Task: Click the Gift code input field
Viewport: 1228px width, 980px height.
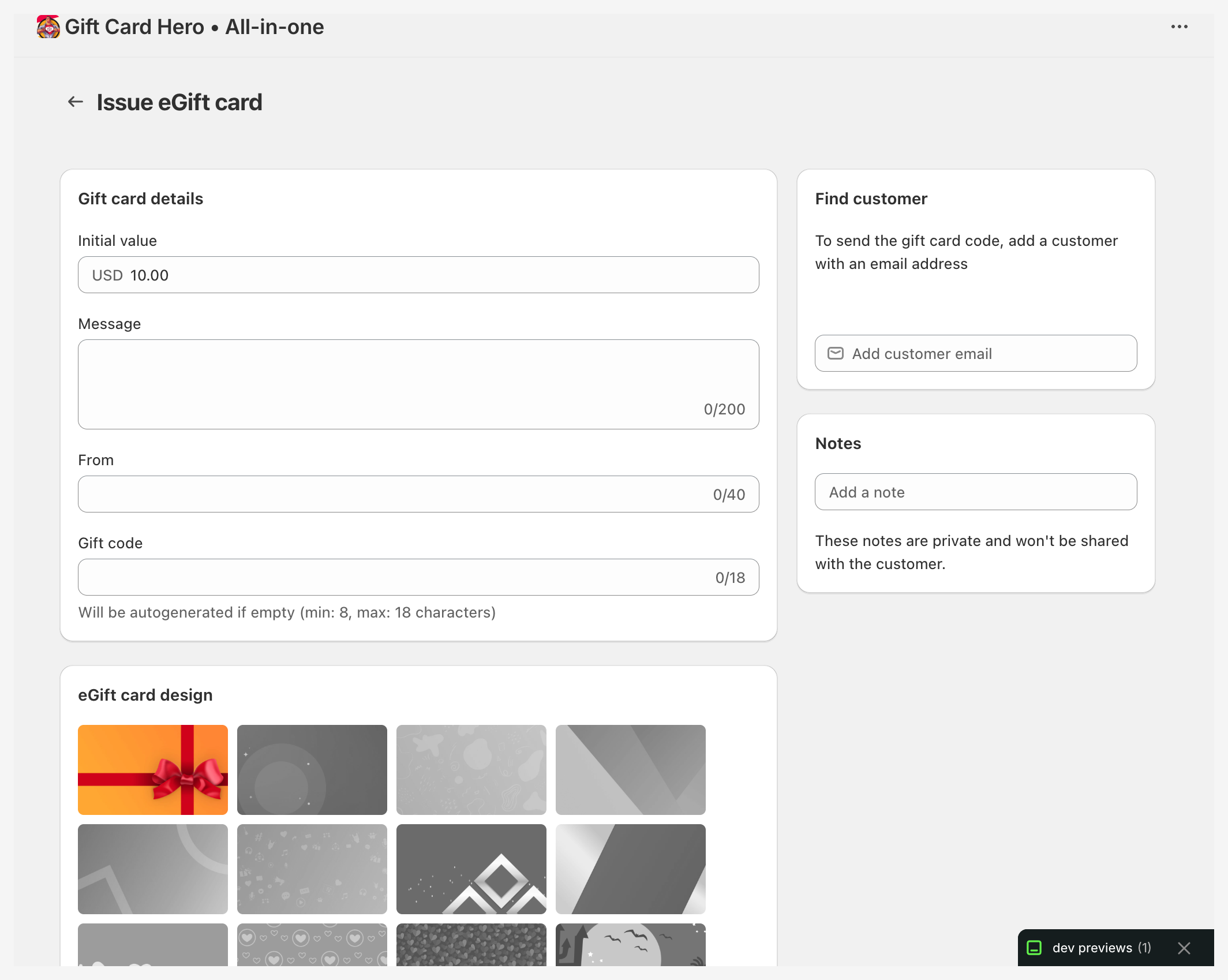Action: pyautogui.click(x=392, y=577)
